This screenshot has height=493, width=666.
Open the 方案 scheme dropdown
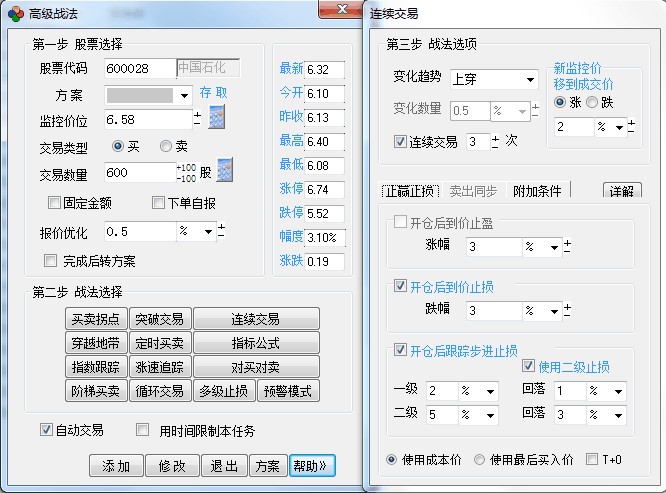click(x=184, y=96)
